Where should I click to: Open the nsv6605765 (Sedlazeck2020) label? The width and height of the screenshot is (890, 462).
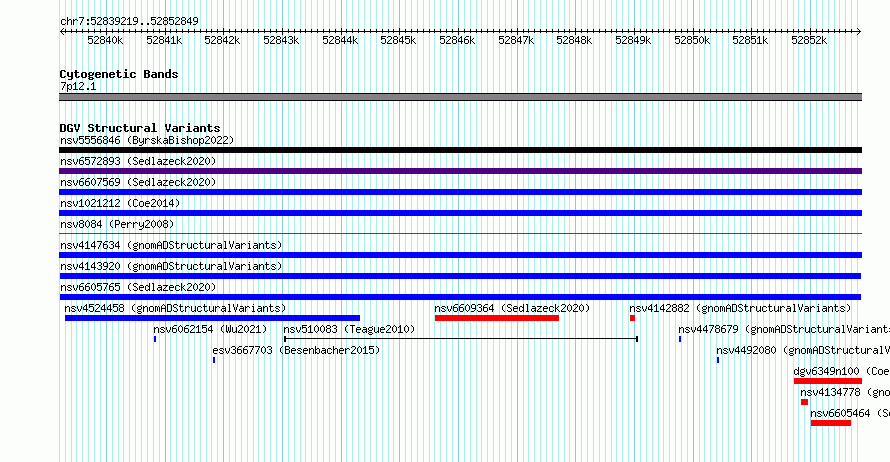138,287
